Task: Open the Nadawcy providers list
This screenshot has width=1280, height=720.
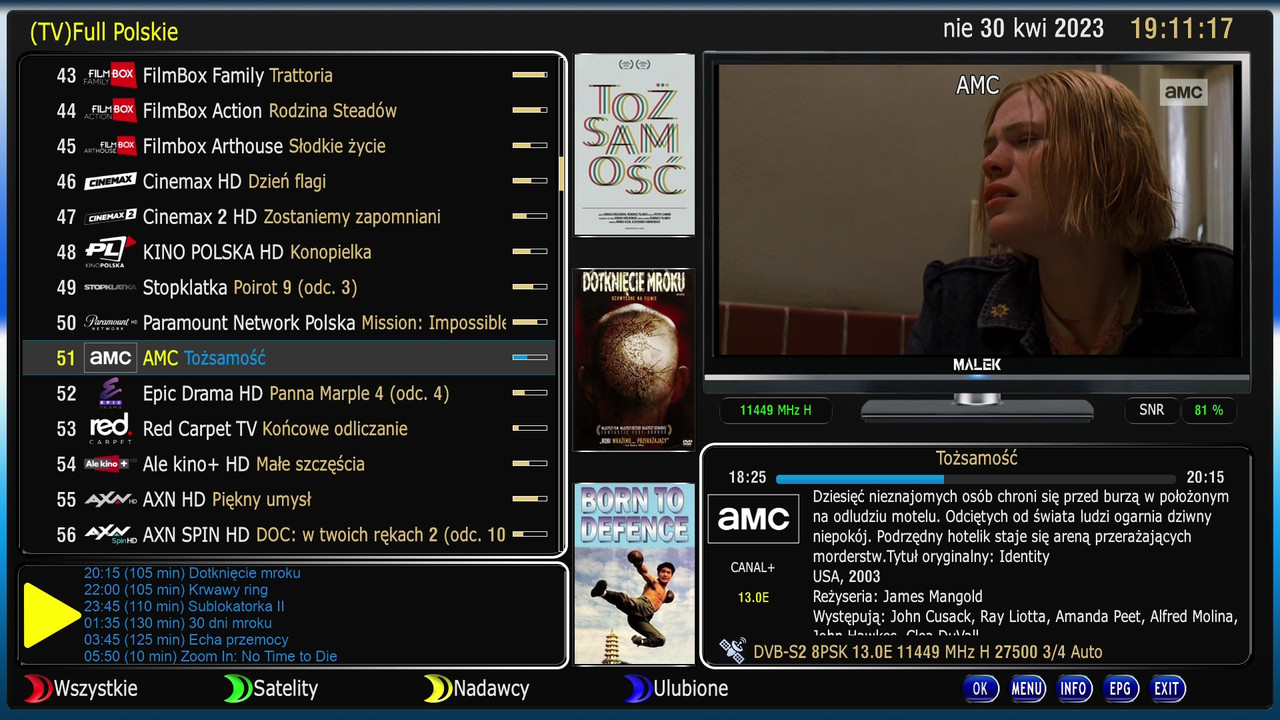Action: (491, 688)
